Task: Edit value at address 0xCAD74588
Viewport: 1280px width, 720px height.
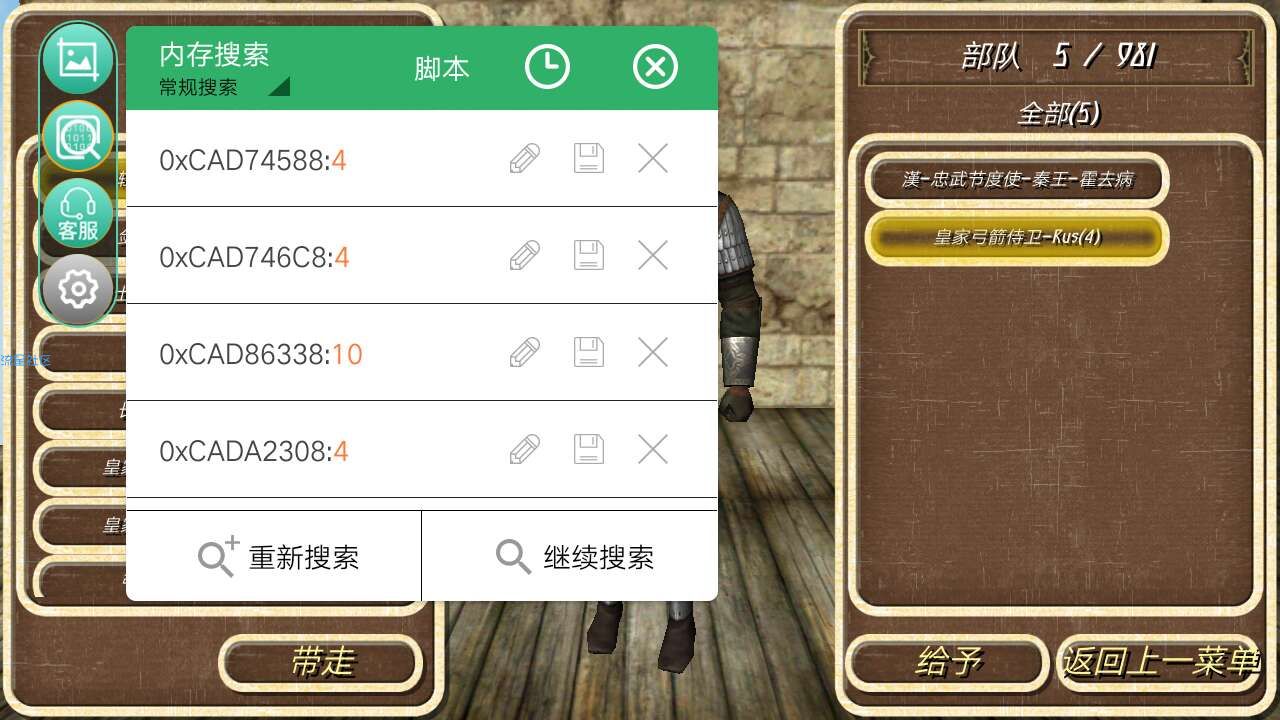Action: 524,158
